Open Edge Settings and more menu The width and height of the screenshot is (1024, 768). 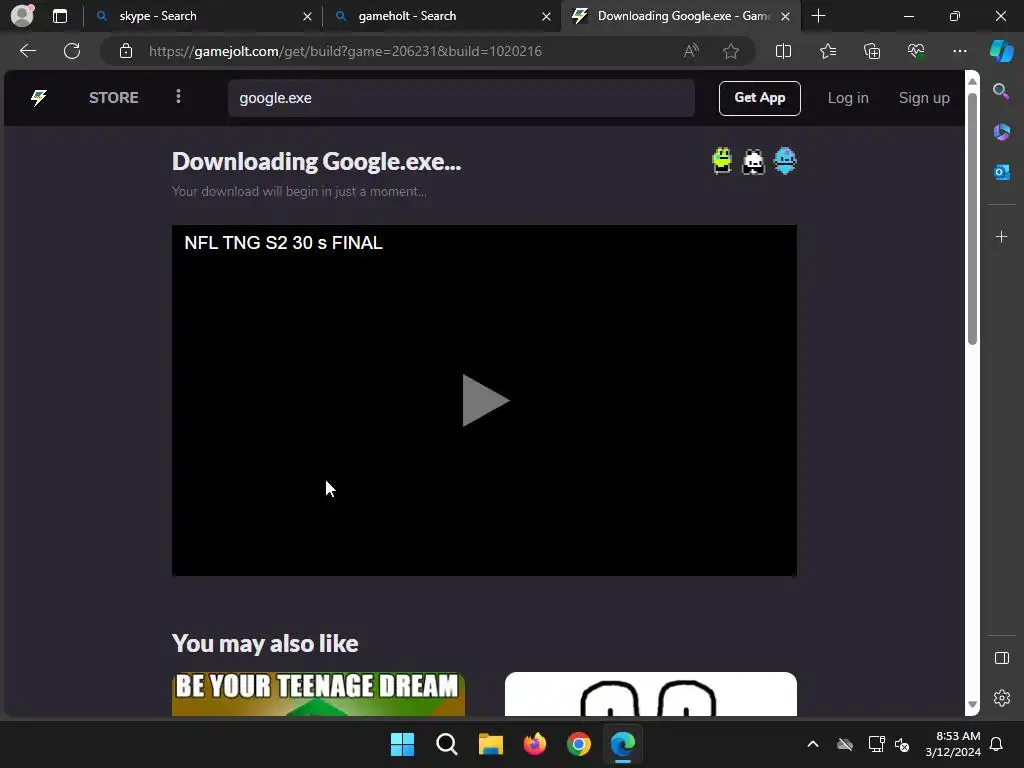(959, 51)
